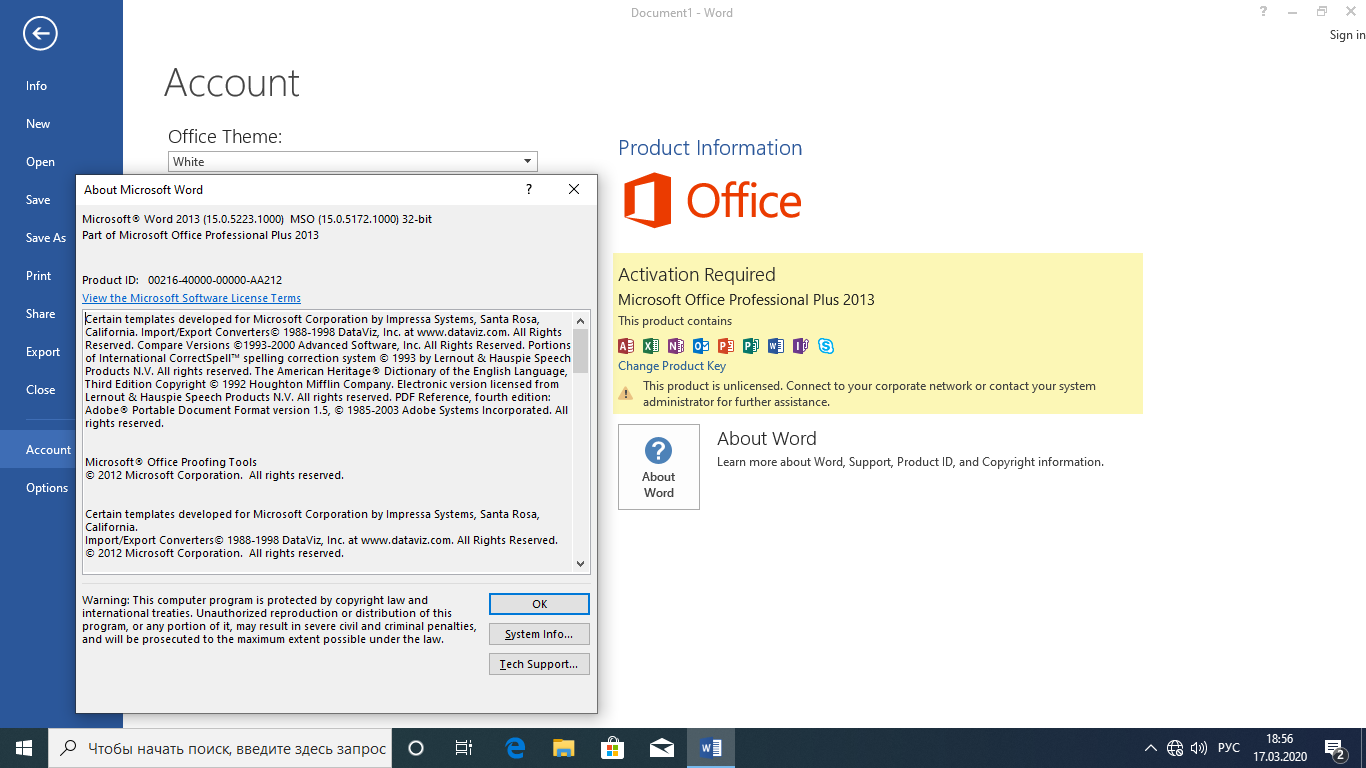The image size is (1366, 768).
Task: Click the System Info button
Action: pos(539,634)
